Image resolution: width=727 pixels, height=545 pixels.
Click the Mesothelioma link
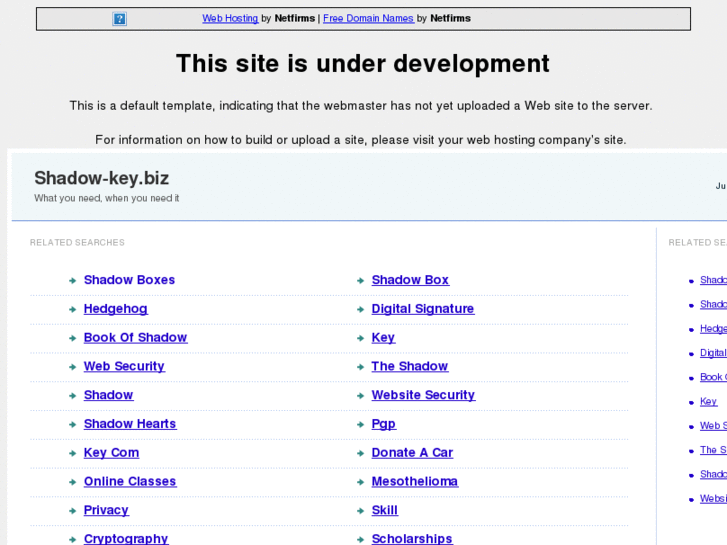(415, 481)
